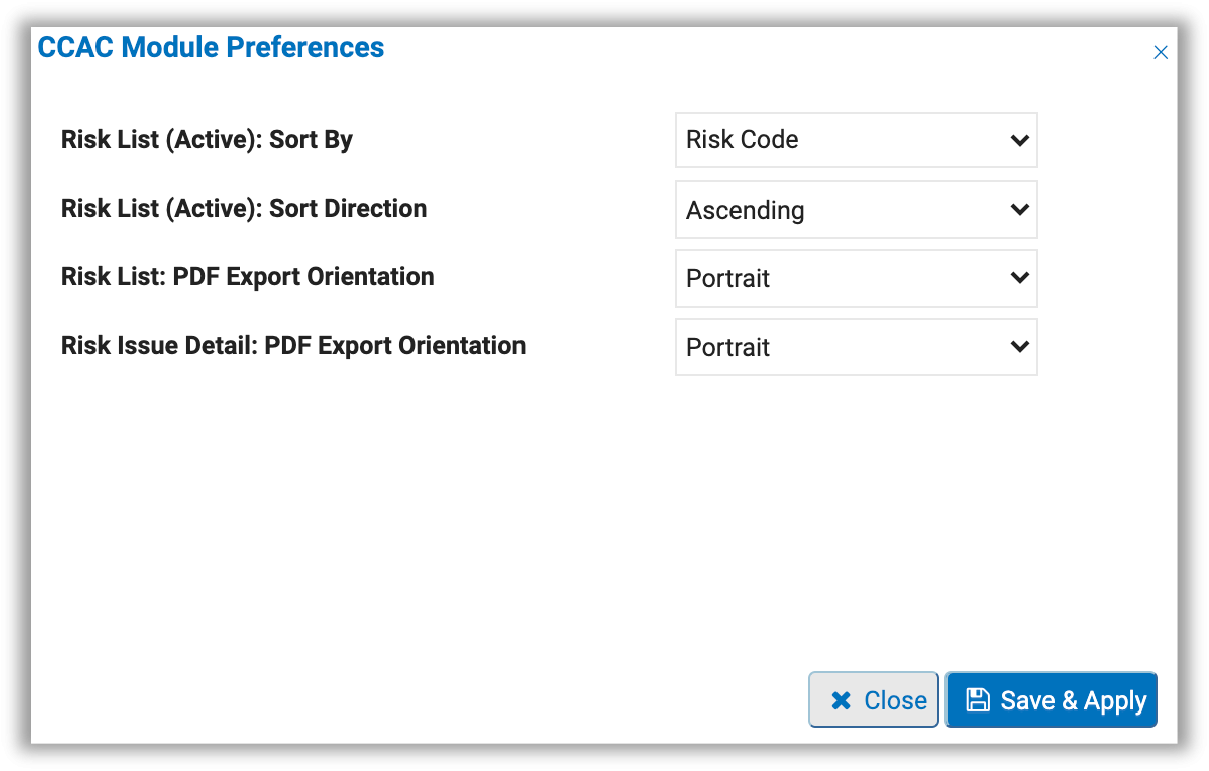This screenshot has width=1209, height=771.
Task: Click the chevron on the Risk Code dropdown
Action: (x=1020, y=140)
